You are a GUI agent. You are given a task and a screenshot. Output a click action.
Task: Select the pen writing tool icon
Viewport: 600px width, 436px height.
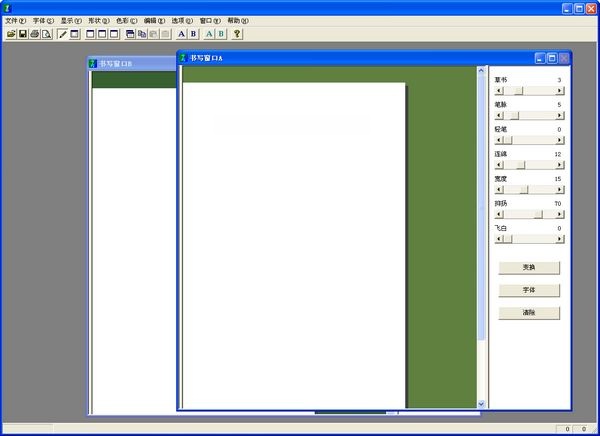point(62,34)
